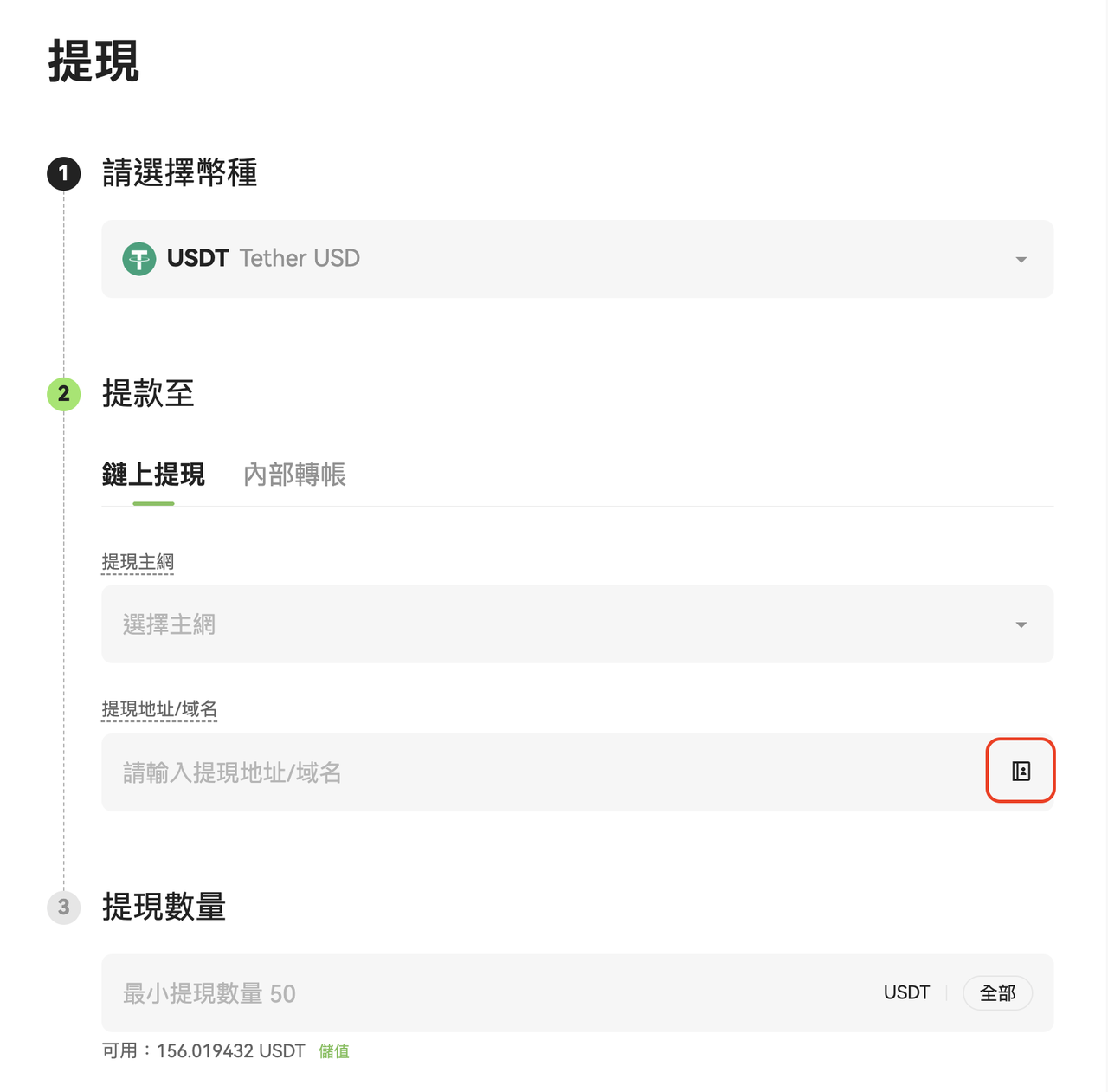This screenshot has width=1108, height=1092.
Task: Click the Tether USDT coin logo
Action: click(x=139, y=258)
